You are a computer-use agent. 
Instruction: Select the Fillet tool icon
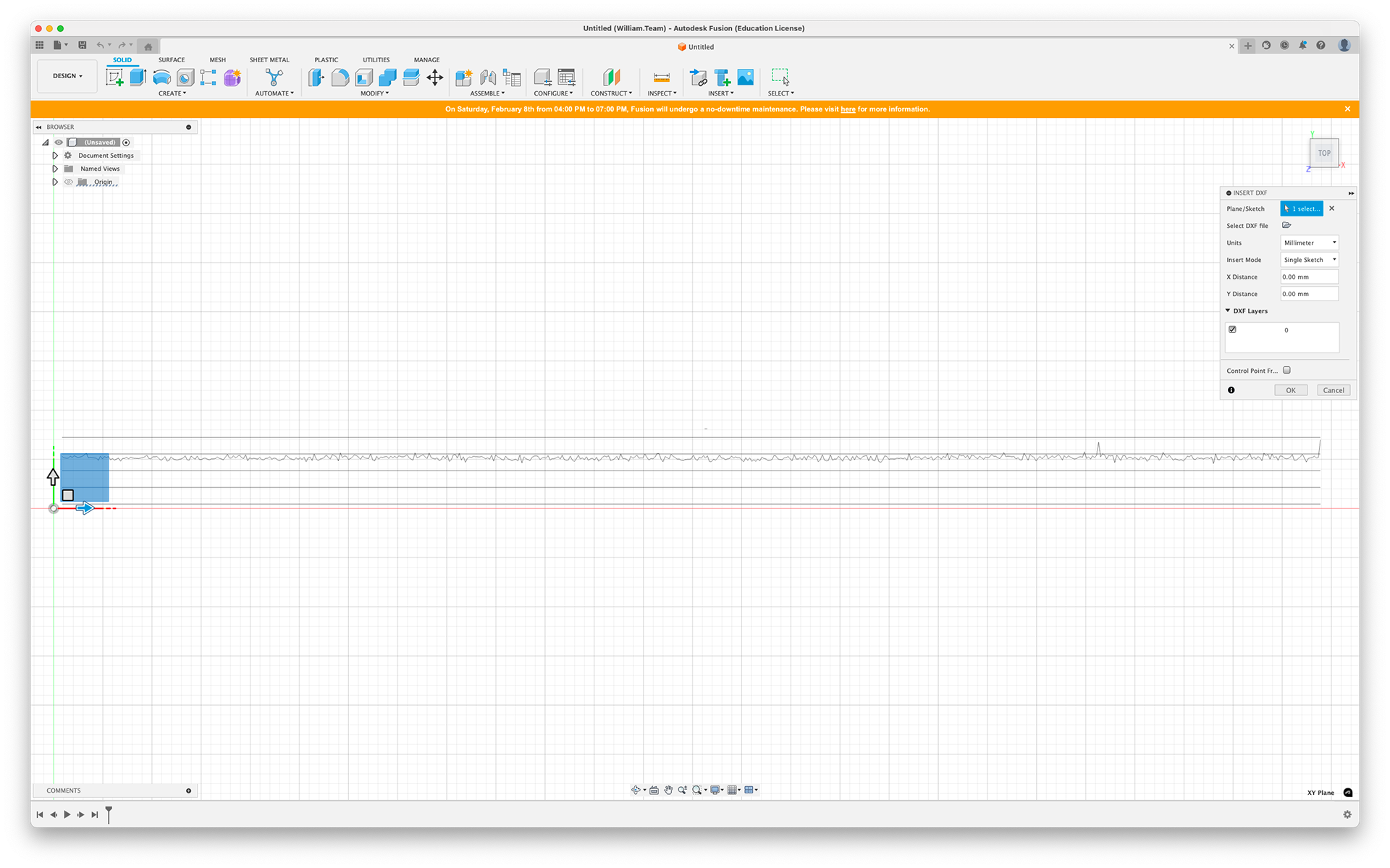[x=340, y=77]
